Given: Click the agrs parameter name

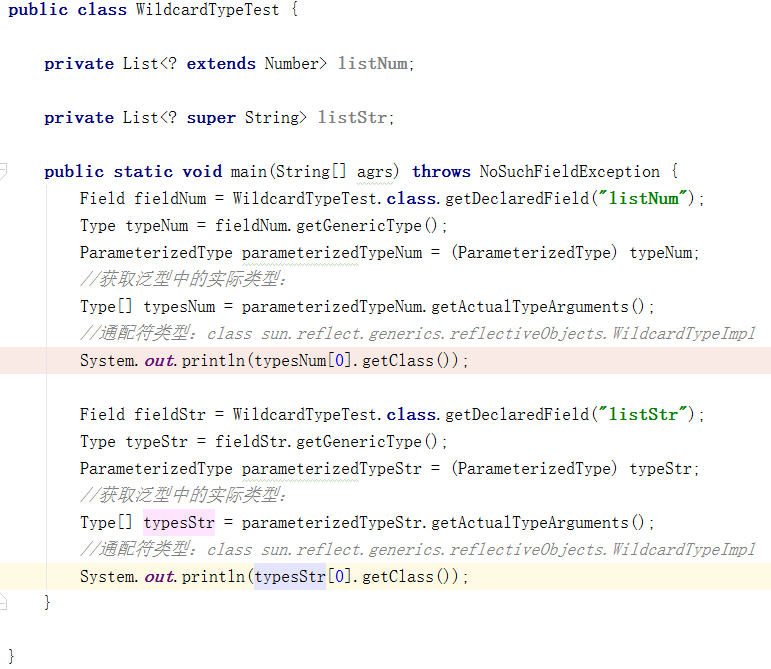Looking at the screenshot, I should click(375, 172).
